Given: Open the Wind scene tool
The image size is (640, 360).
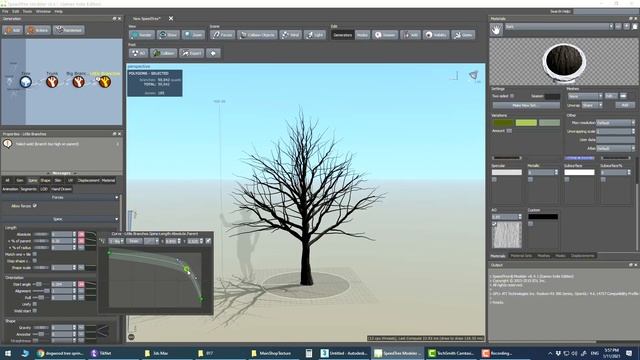Looking at the screenshot, I should 291,35.
